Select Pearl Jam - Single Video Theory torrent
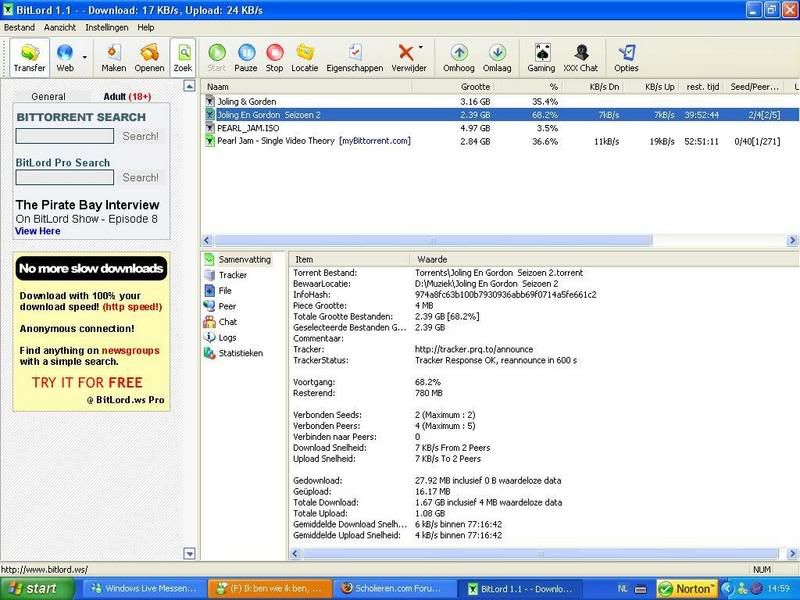Viewport: 800px width, 600px height. [500, 141]
